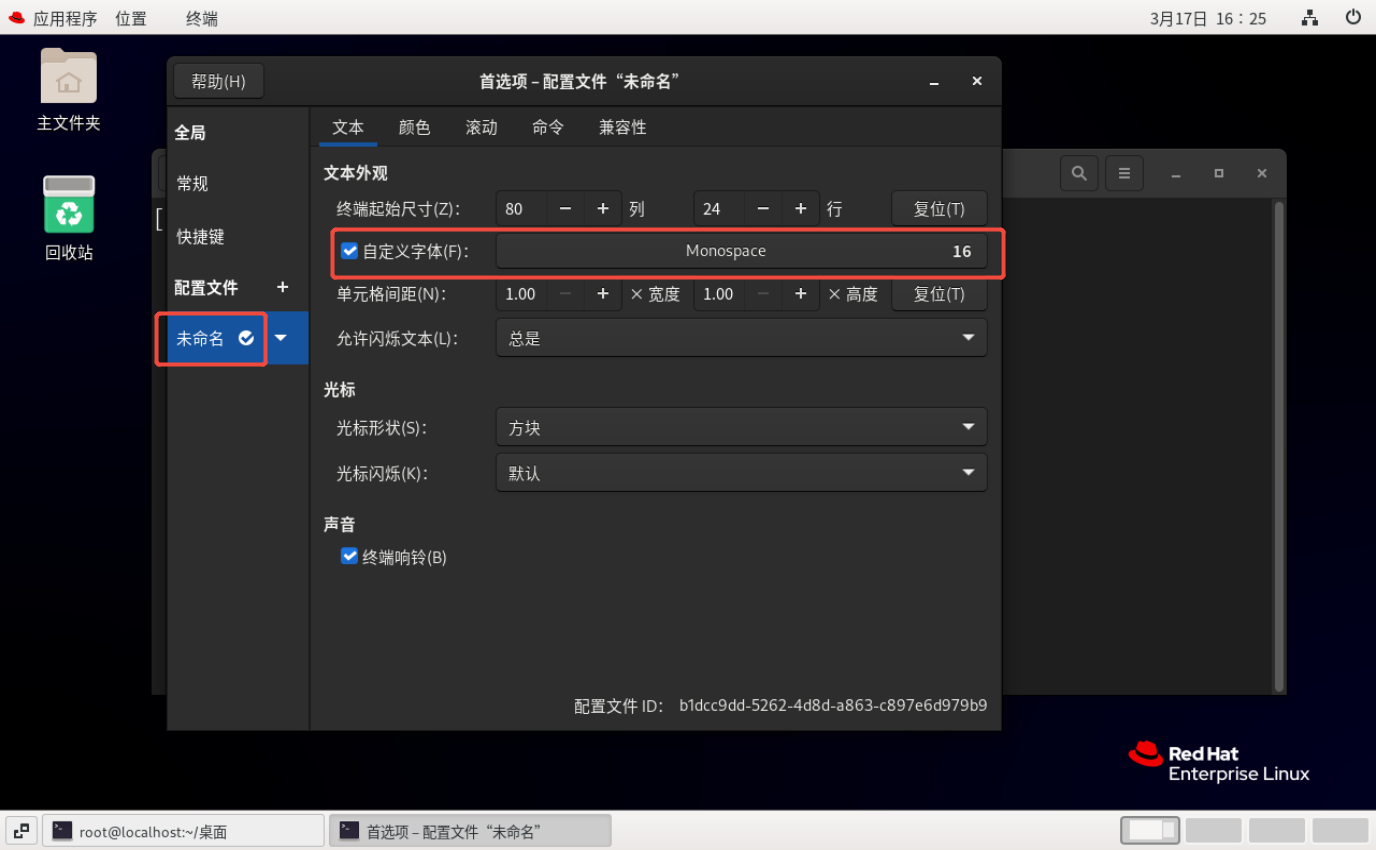
Task: Reset terminal size with 复位(T) button
Action: pos(939,209)
